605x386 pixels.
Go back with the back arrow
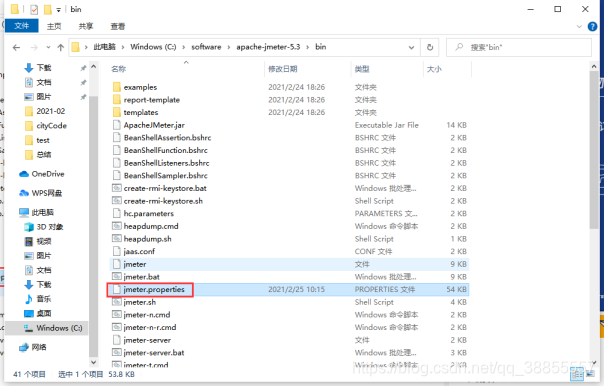[x=16, y=47]
